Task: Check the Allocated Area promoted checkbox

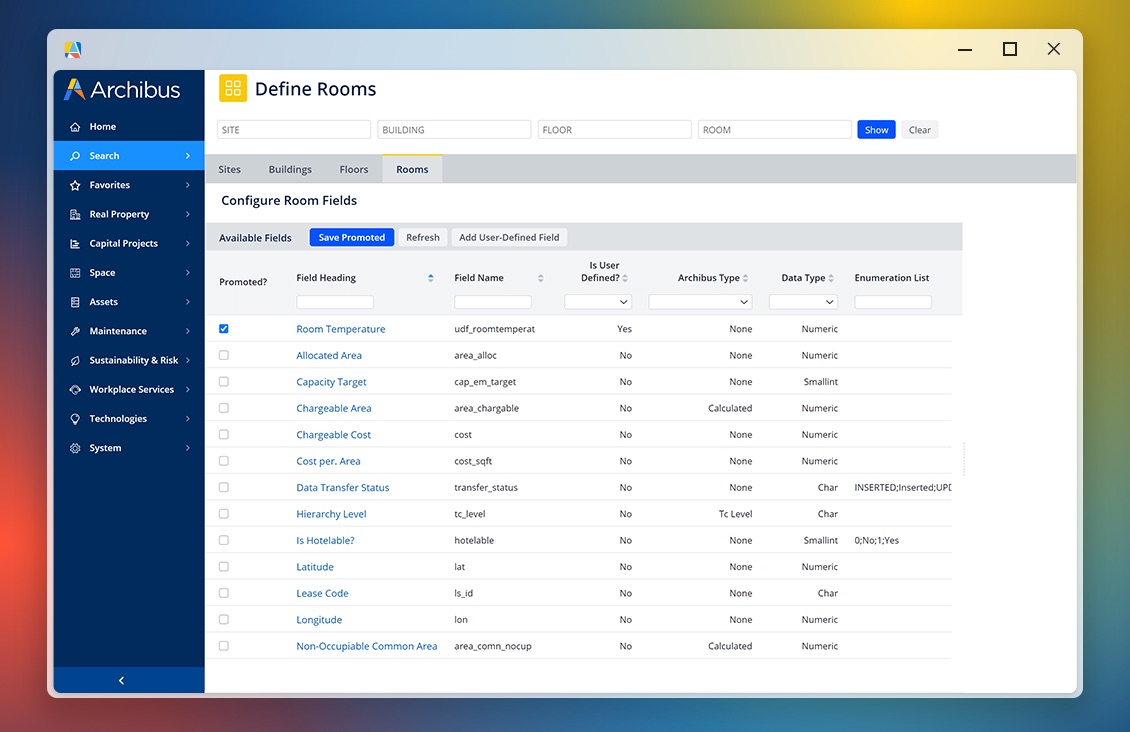Action: pyautogui.click(x=224, y=355)
